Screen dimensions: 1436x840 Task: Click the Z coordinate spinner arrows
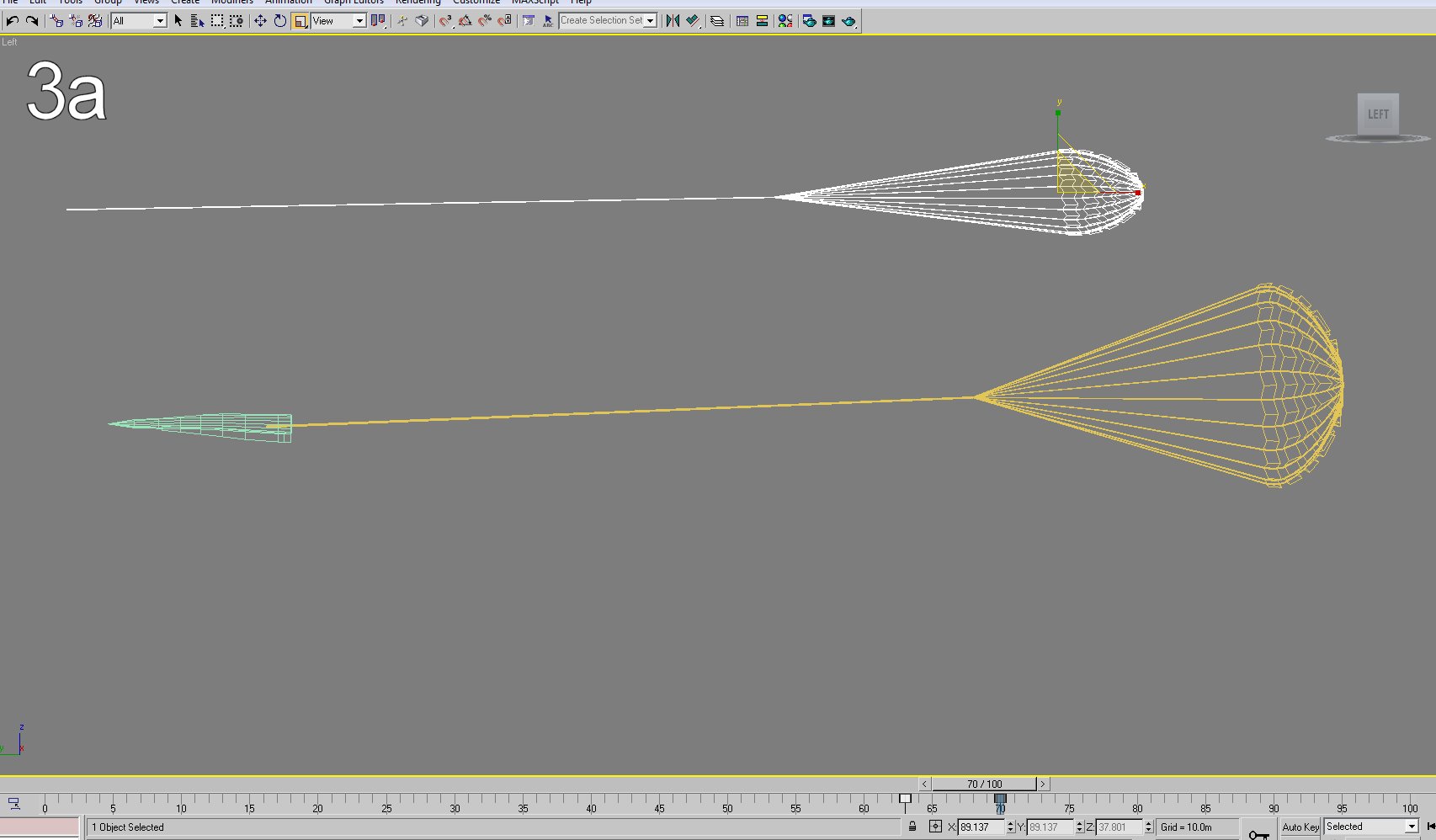coord(1148,827)
